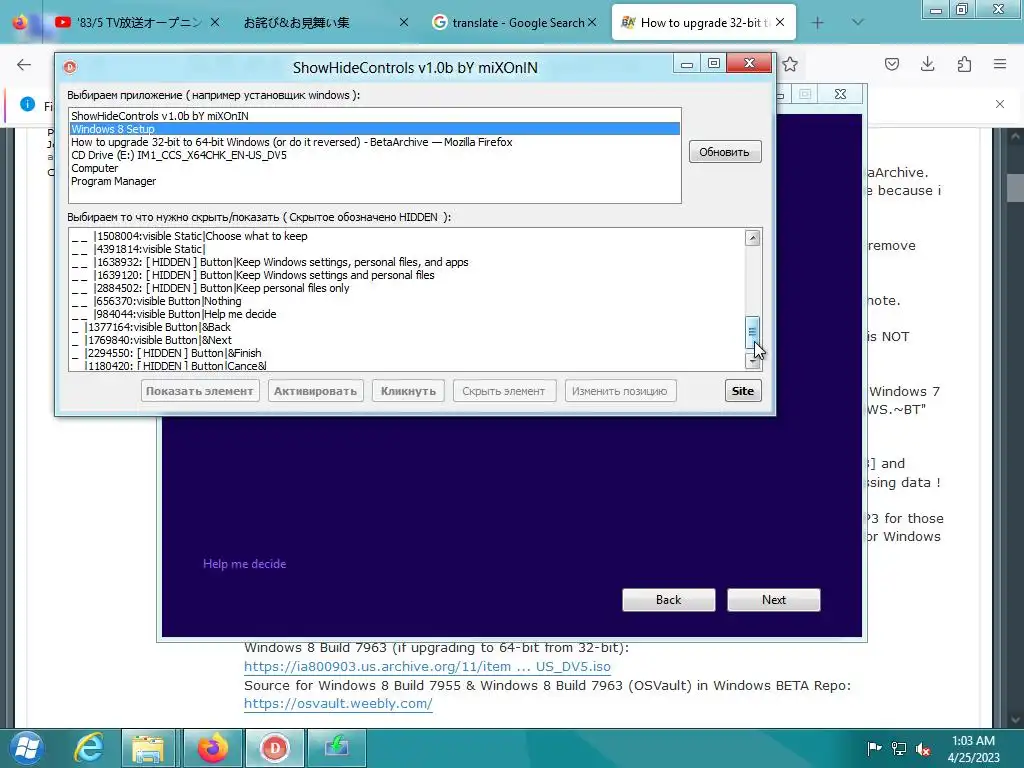The image size is (1024, 768).
Task: Click Next button in Windows 8 Setup
Action: 774,600
